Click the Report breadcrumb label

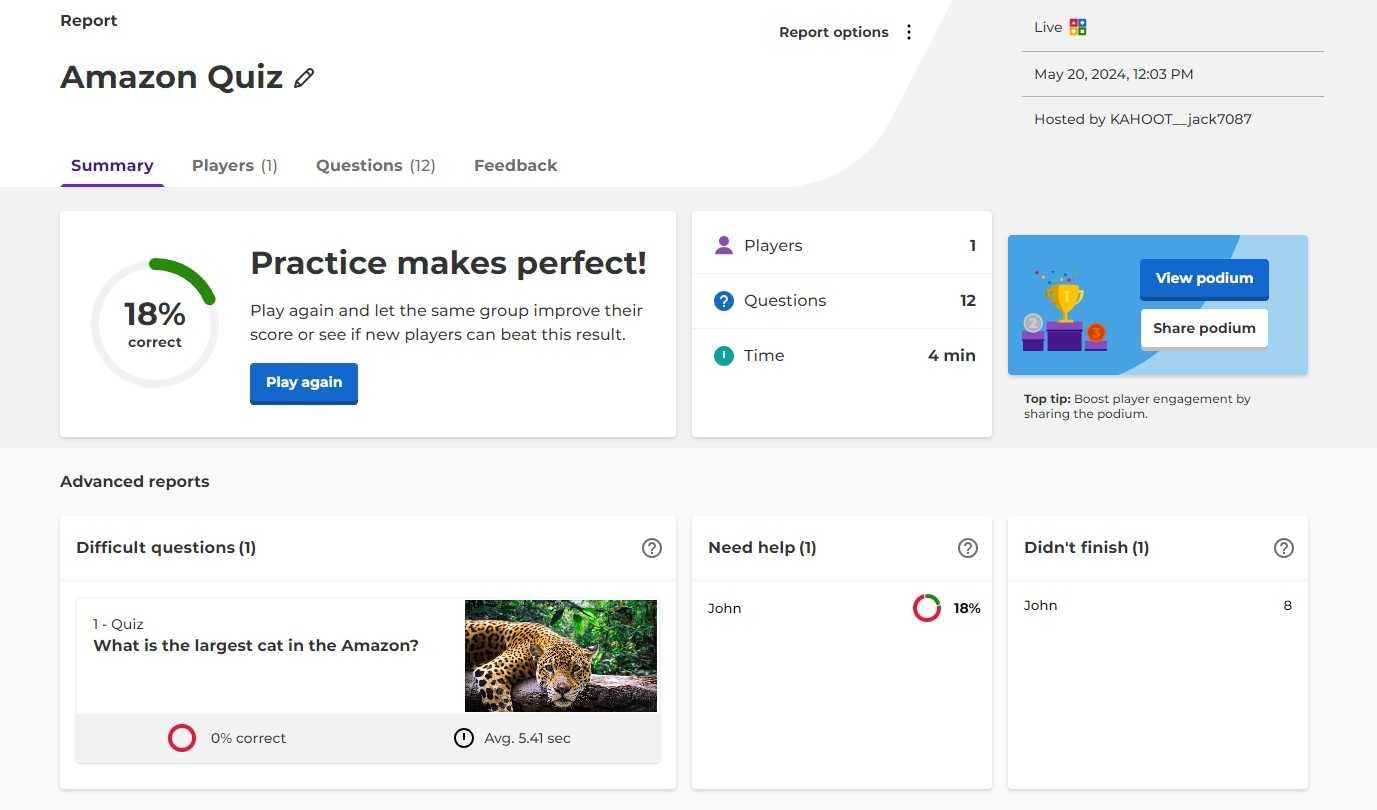[x=89, y=20]
